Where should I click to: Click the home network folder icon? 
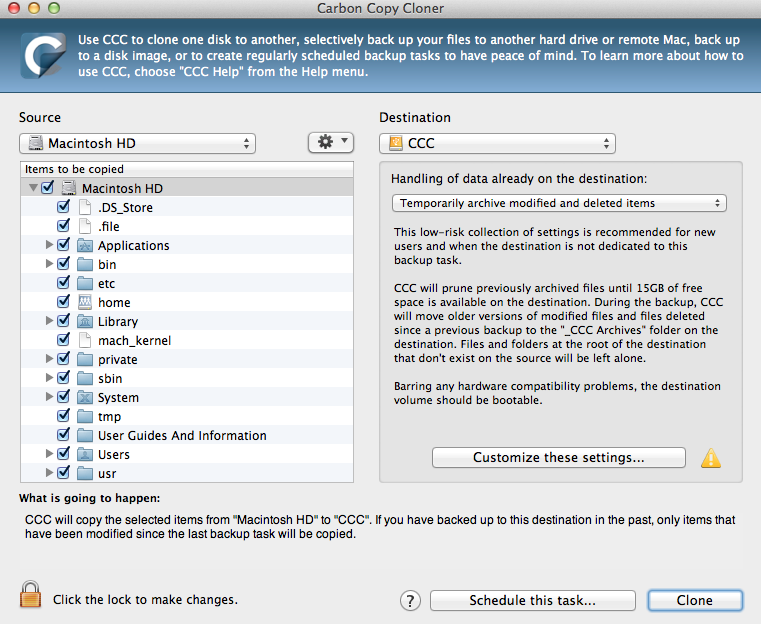coord(85,302)
